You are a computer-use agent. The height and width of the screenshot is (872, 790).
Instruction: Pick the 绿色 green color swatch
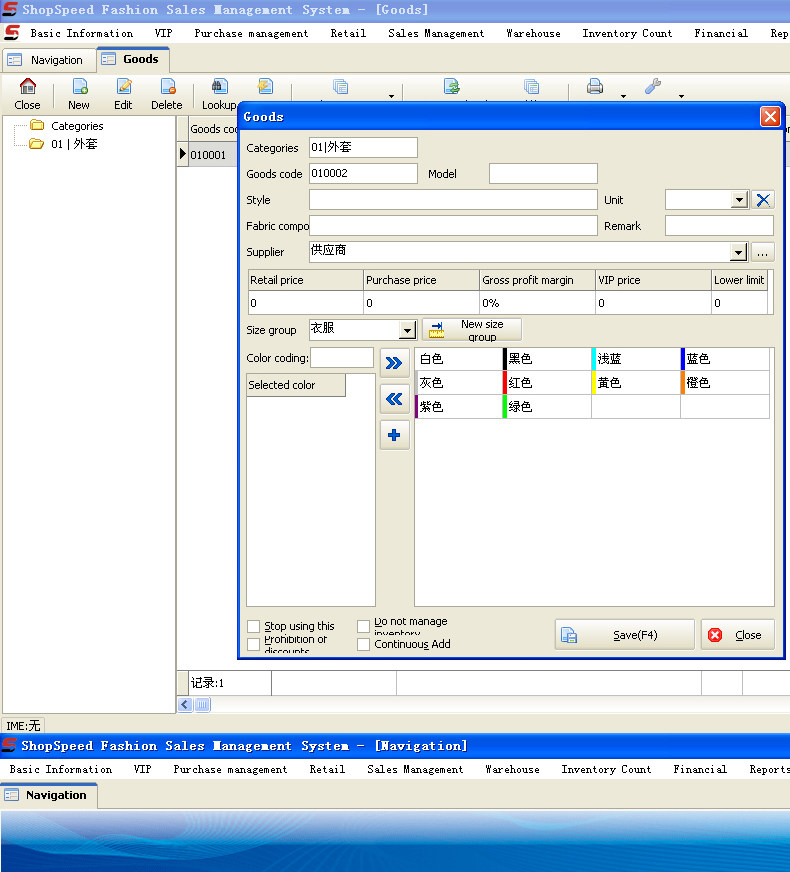point(547,407)
